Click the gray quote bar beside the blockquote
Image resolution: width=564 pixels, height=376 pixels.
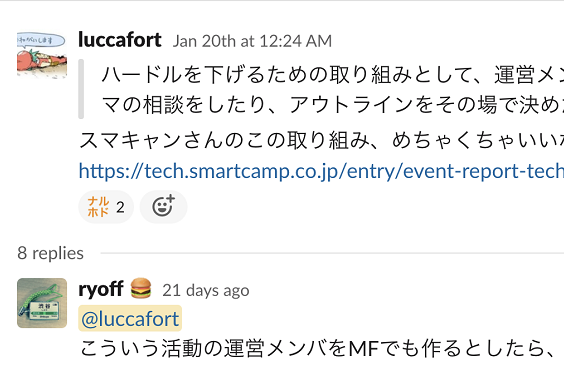click(81, 89)
